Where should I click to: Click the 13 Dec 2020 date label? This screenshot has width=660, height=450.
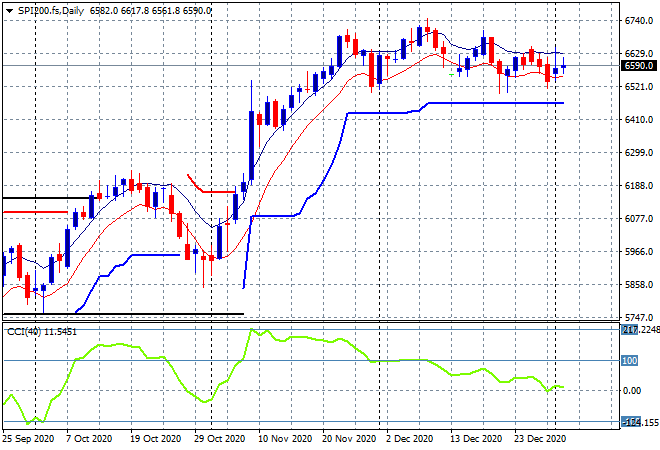[476, 439]
